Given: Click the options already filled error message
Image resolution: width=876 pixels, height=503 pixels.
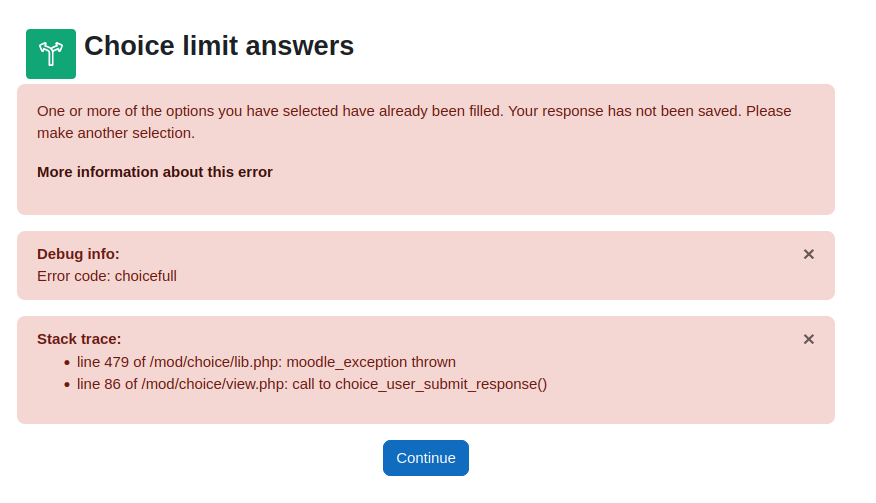Looking at the screenshot, I should point(414,122).
